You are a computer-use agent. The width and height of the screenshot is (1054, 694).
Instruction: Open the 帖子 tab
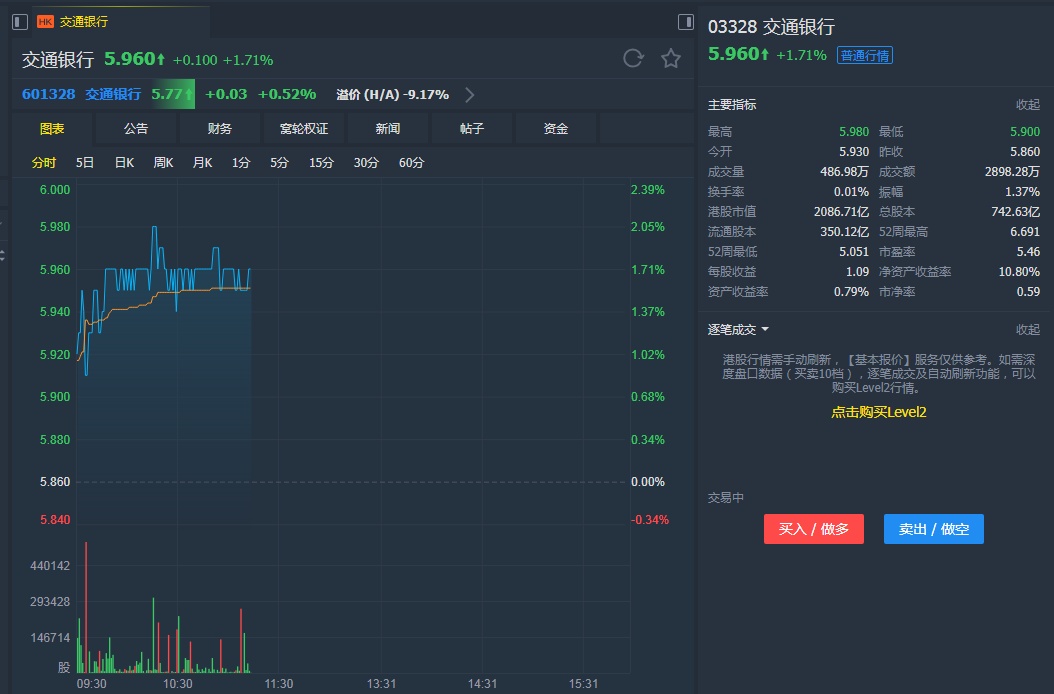[472, 128]
